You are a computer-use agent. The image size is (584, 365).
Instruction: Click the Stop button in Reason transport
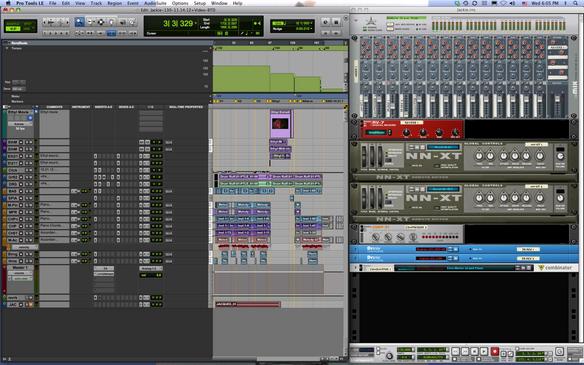coord(474,351)
